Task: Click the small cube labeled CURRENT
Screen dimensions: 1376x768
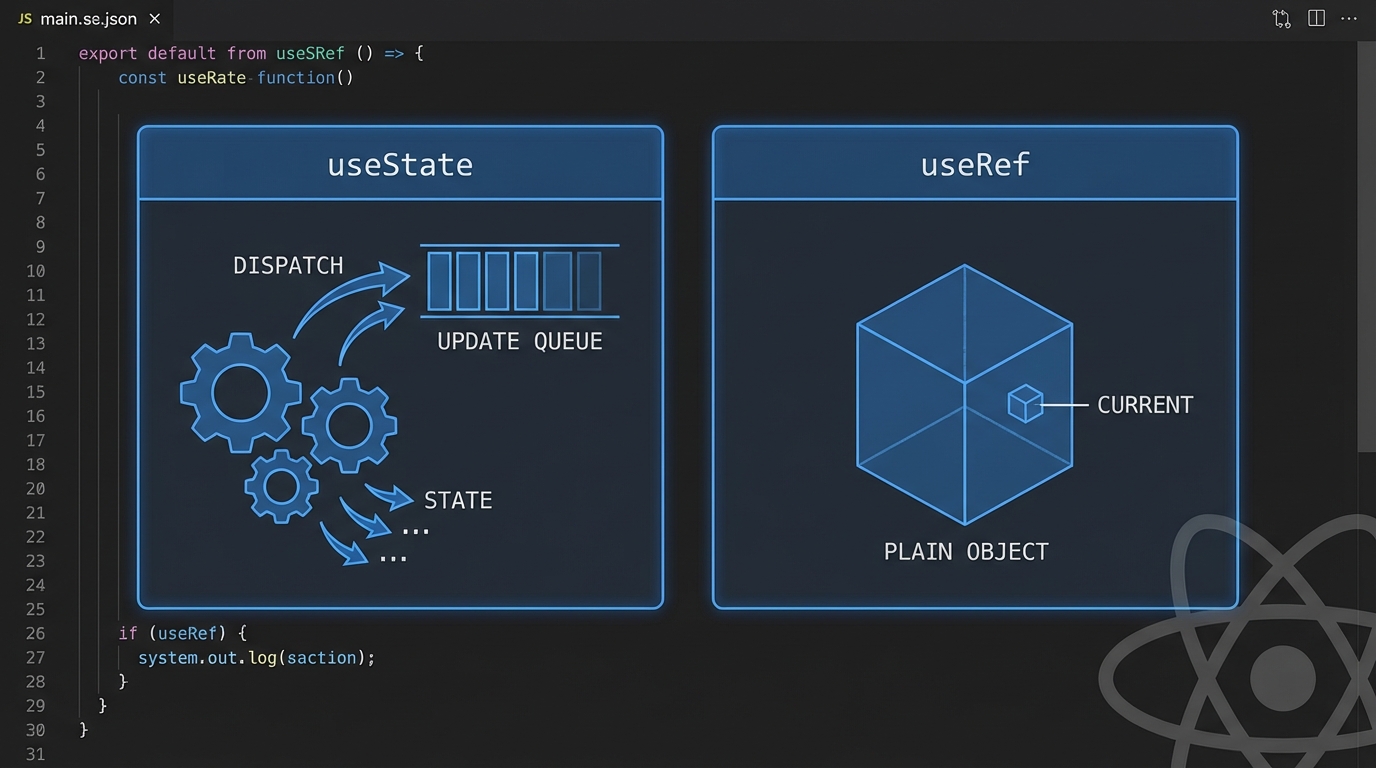Action: point(1025,404)
